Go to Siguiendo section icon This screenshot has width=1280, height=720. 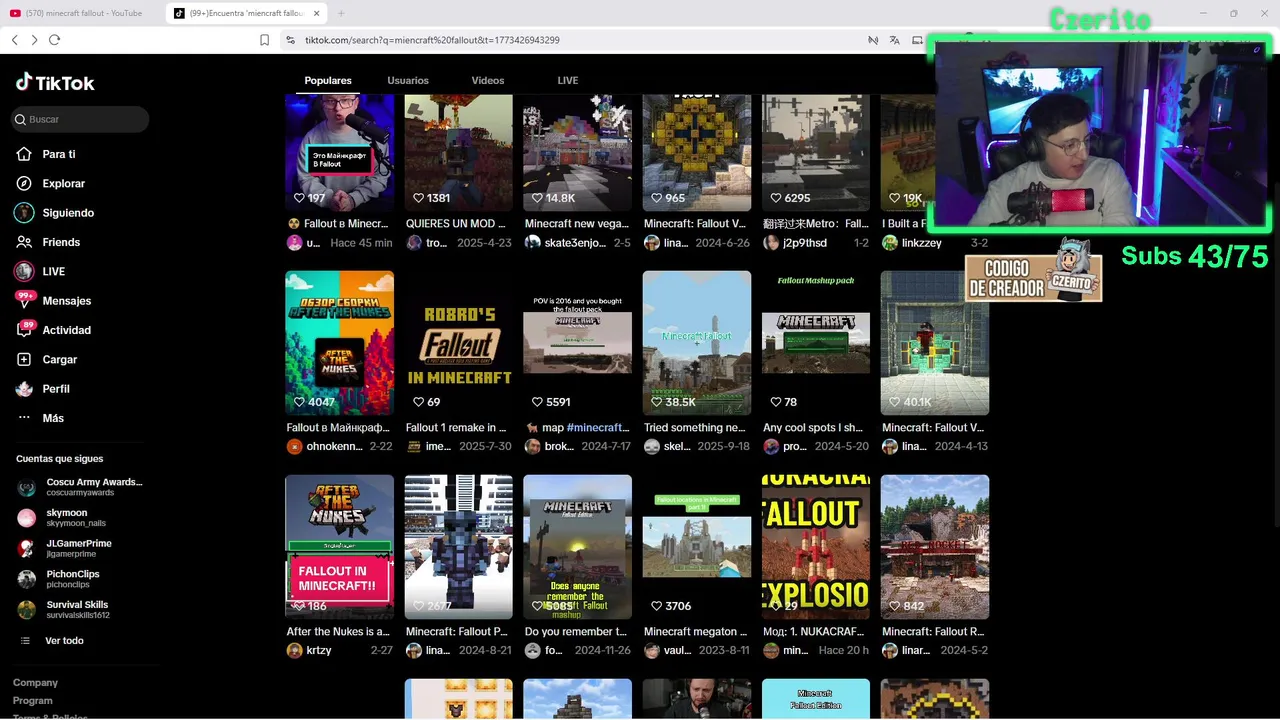pos(24,212)
